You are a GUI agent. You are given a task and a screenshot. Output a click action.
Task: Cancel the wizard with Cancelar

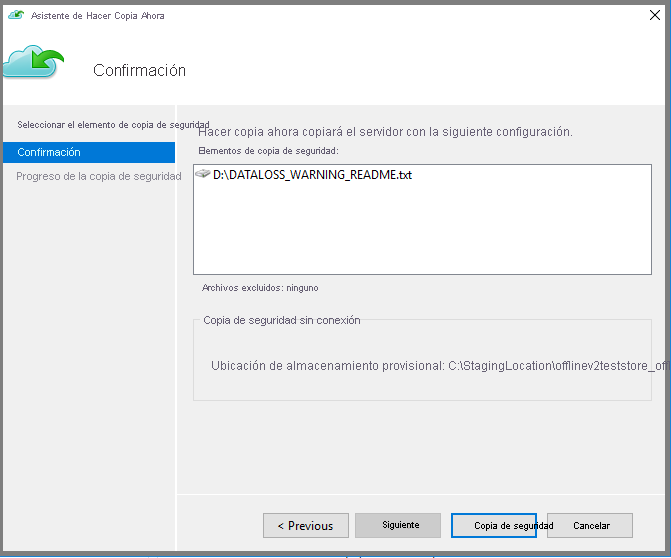[590, 525]
